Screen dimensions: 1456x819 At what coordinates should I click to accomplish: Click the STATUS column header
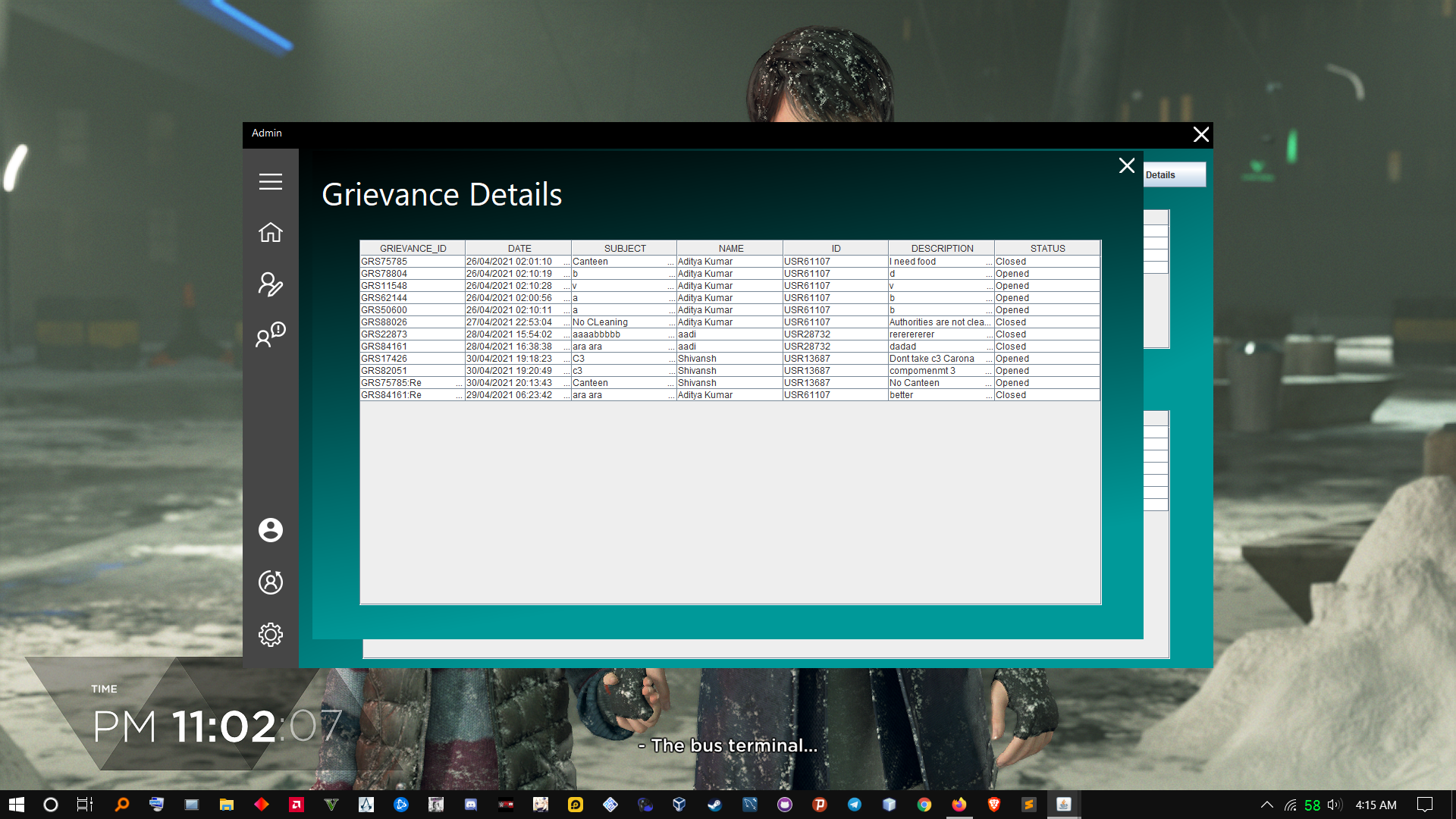[x=1046, y=248]
